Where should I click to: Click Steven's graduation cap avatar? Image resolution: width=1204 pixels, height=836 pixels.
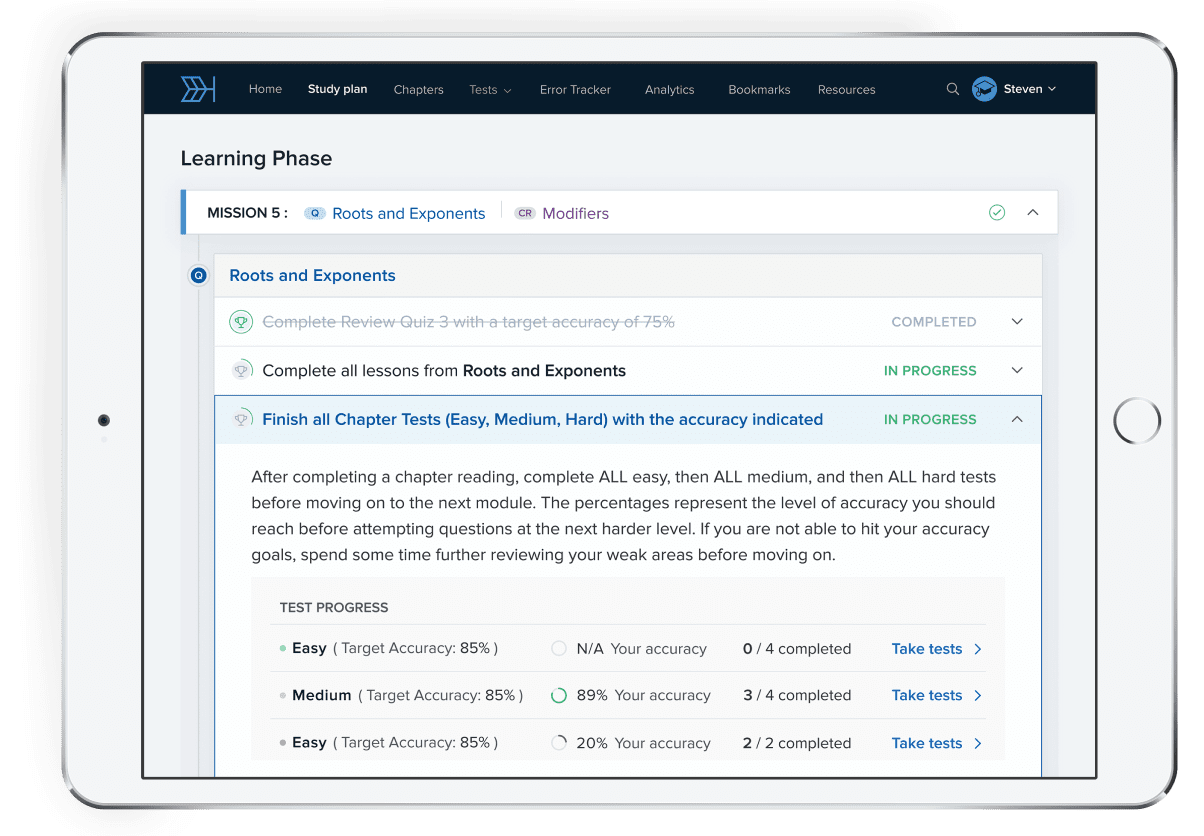point(984,89)
